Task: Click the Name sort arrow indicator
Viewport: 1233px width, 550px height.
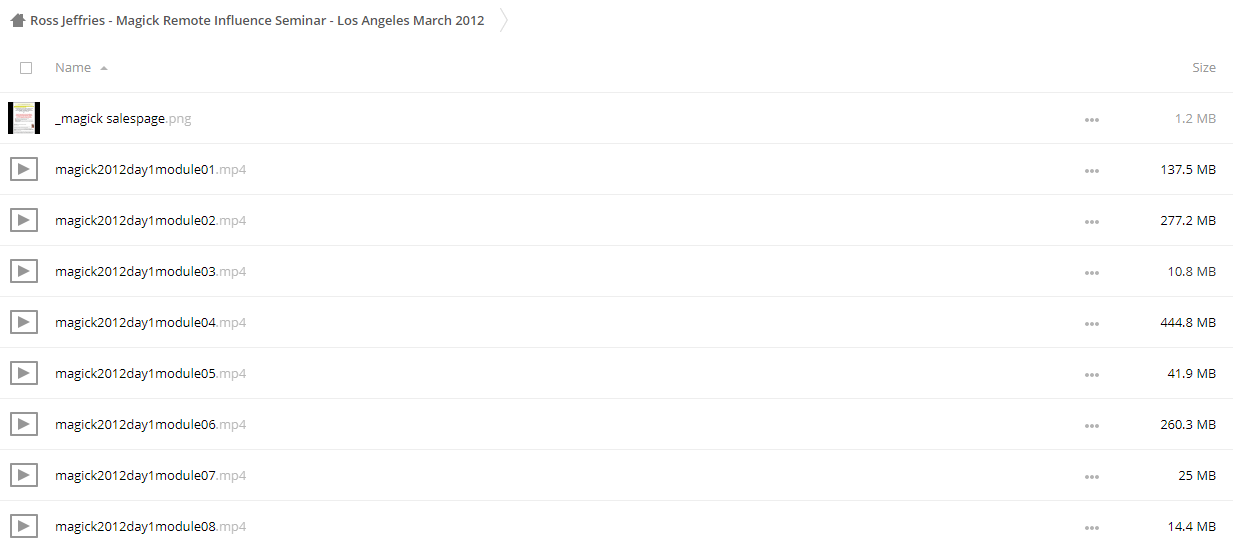Action: (104, 68)
